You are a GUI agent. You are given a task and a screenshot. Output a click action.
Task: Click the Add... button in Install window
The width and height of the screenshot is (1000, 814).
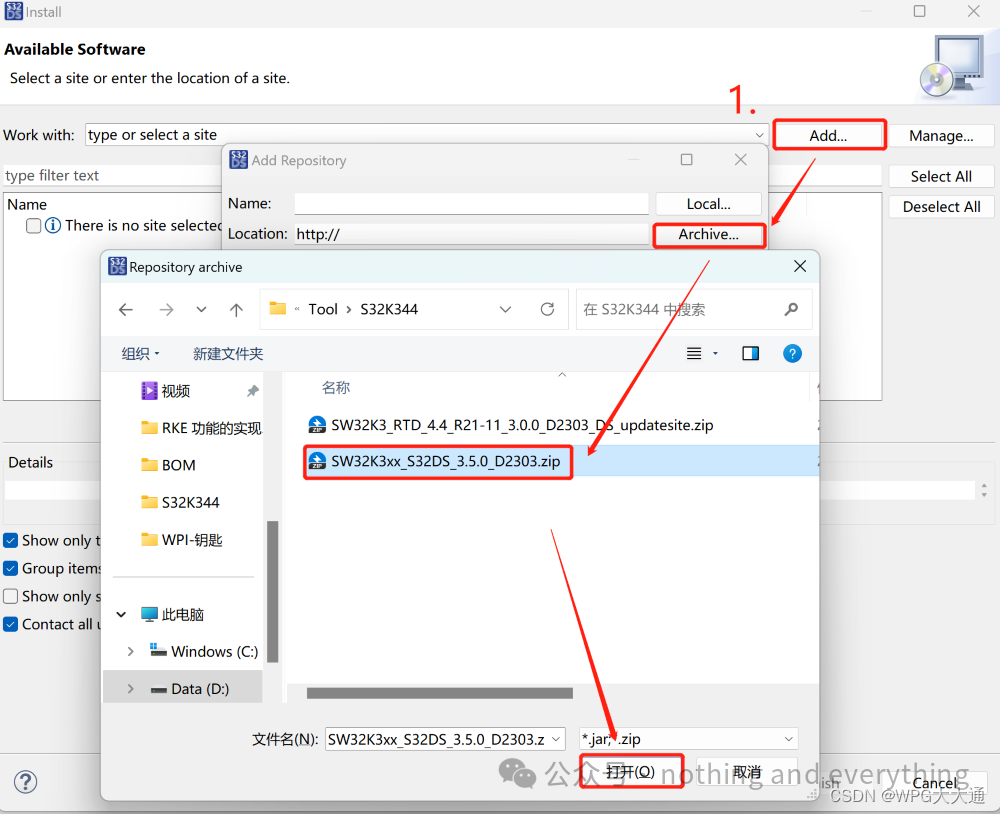828,135
